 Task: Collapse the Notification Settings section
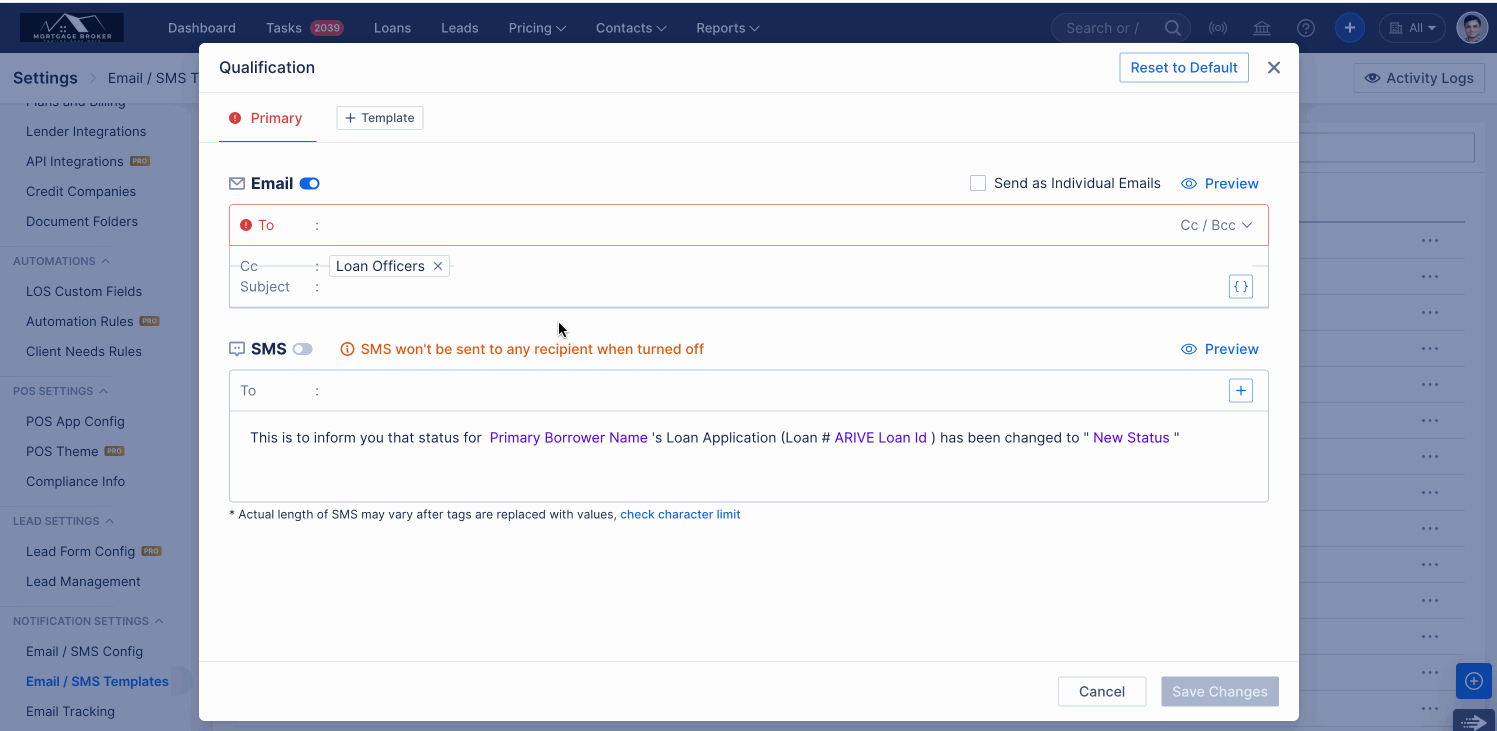click(88, 621)
